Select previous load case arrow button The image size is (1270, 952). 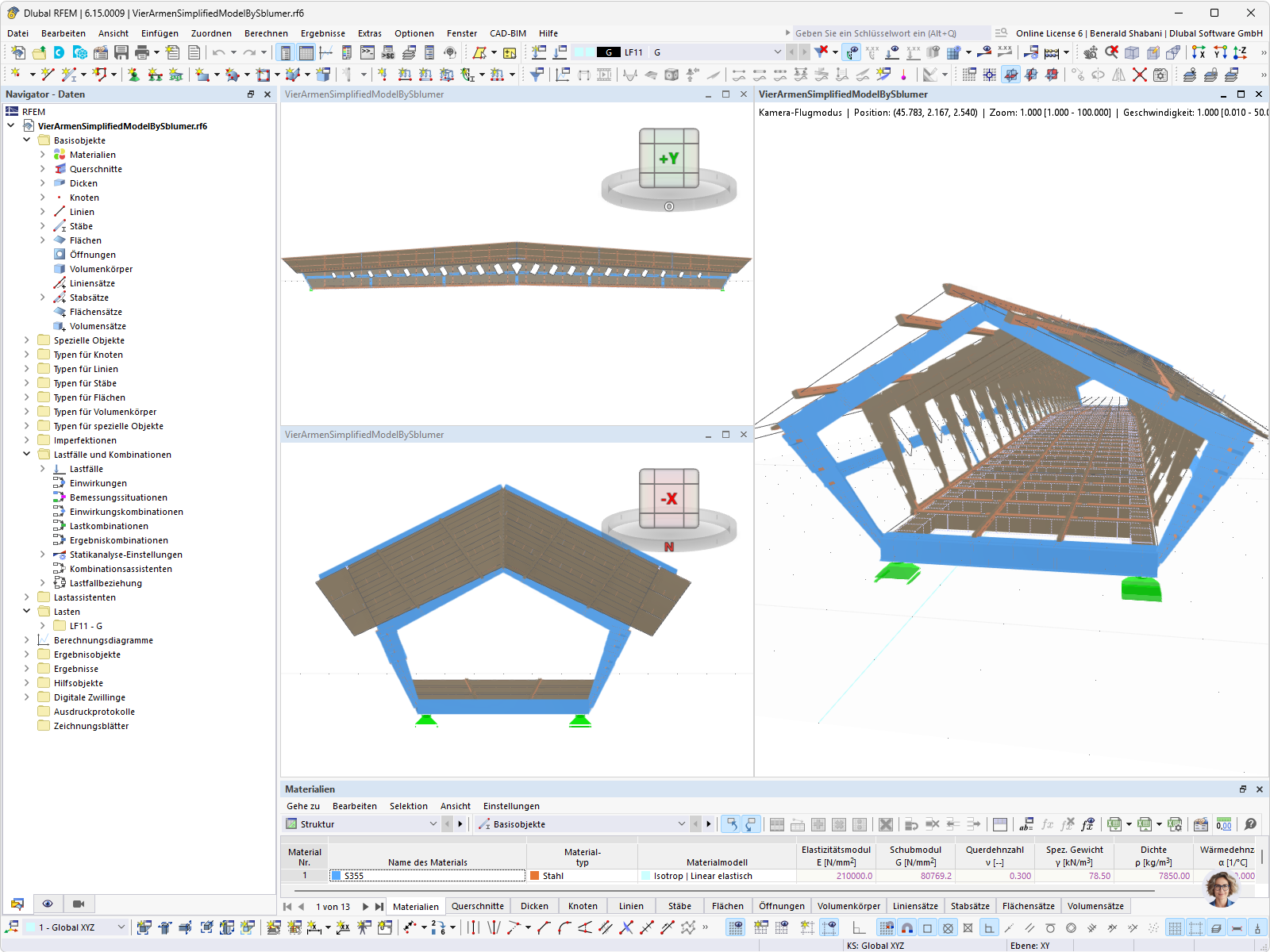(x=791, y=52)
